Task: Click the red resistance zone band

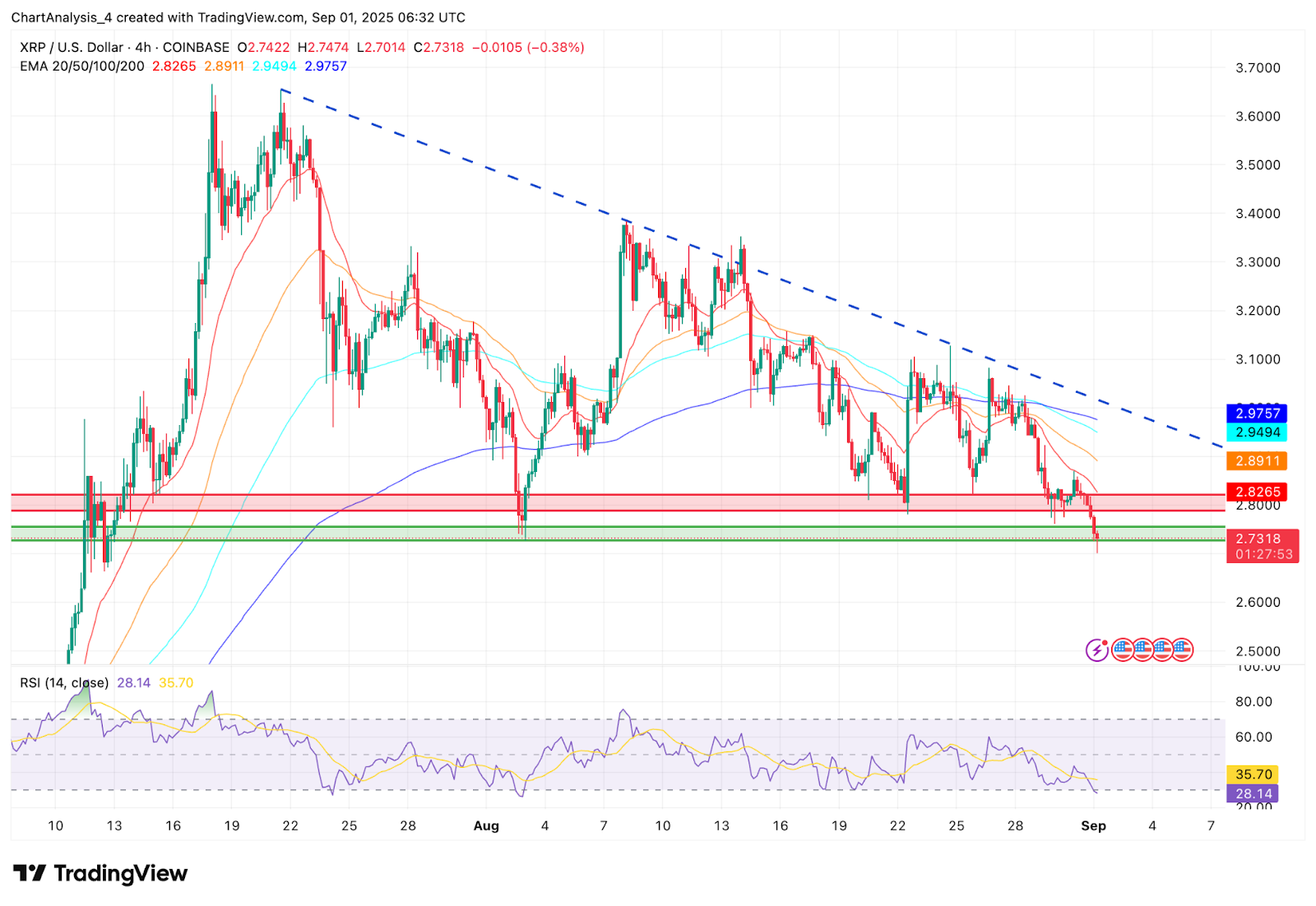Action: click(617, 503)
